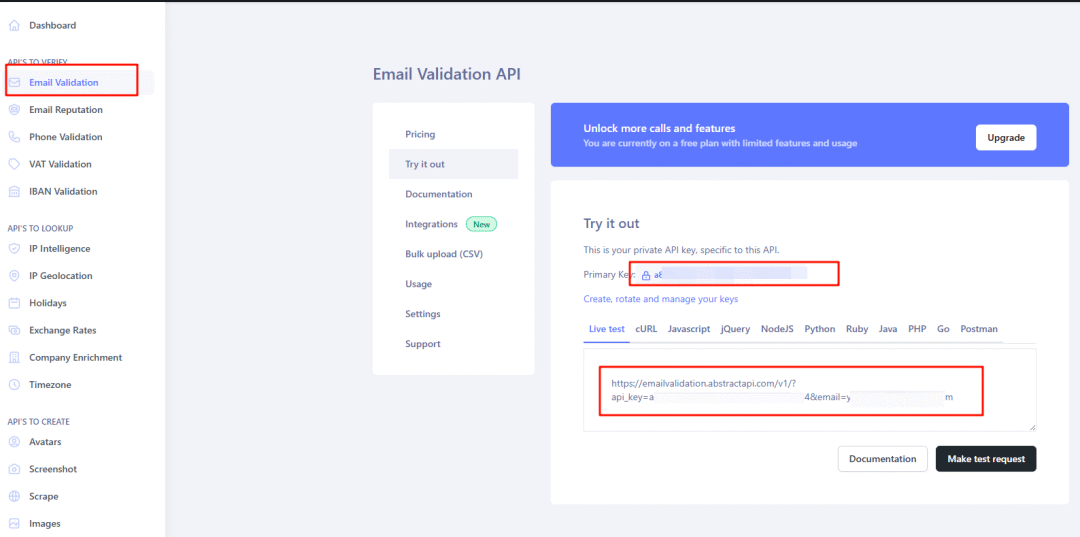Click the Exchange Rates icon
Image resolution: width=1080 pixels, height=537 pixels.
coord(14,330)
